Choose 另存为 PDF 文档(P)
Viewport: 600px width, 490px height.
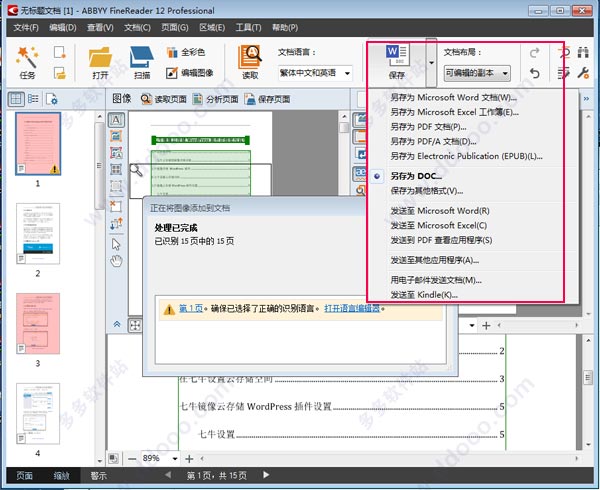click(428, 127)
